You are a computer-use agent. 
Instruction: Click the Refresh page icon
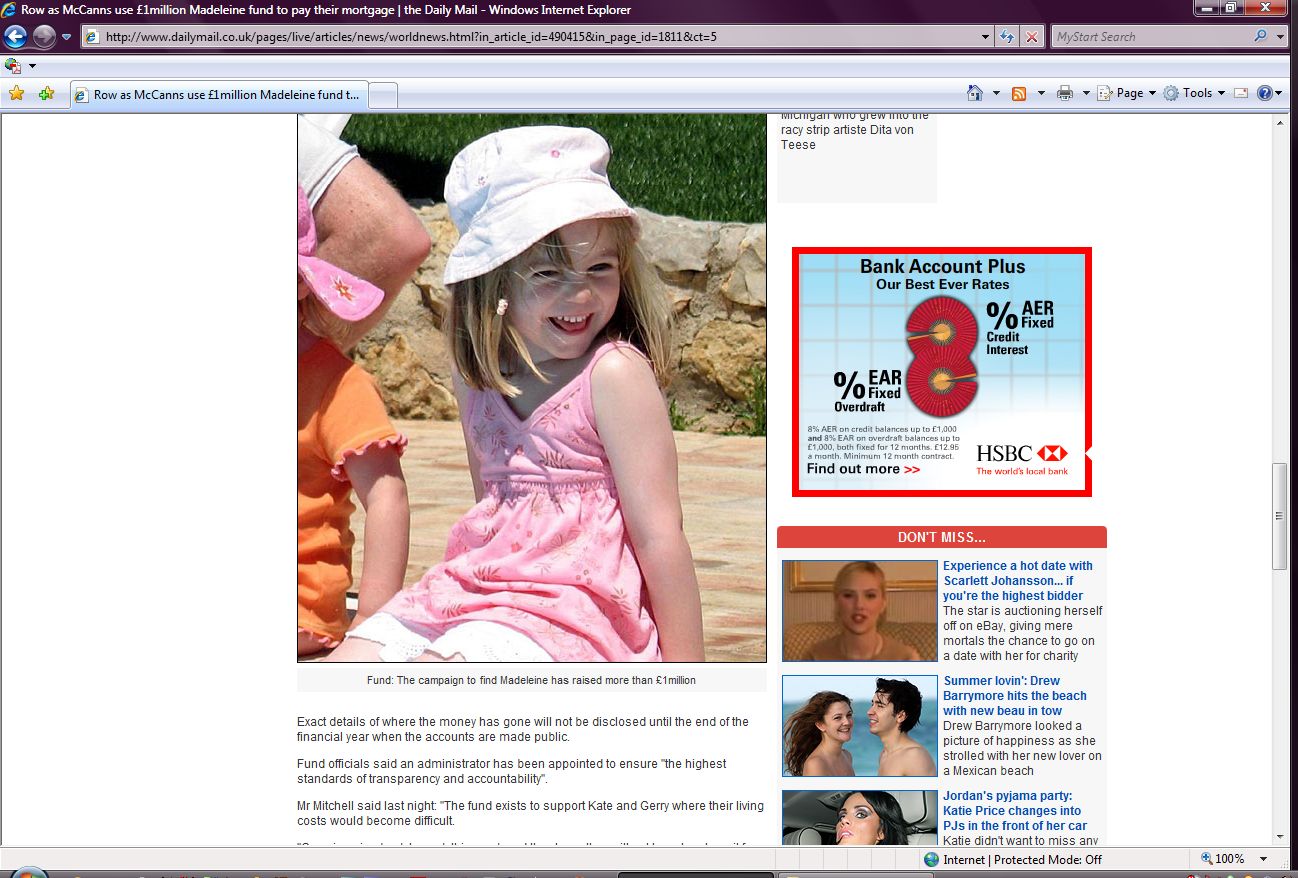(x=1008, y=37)
